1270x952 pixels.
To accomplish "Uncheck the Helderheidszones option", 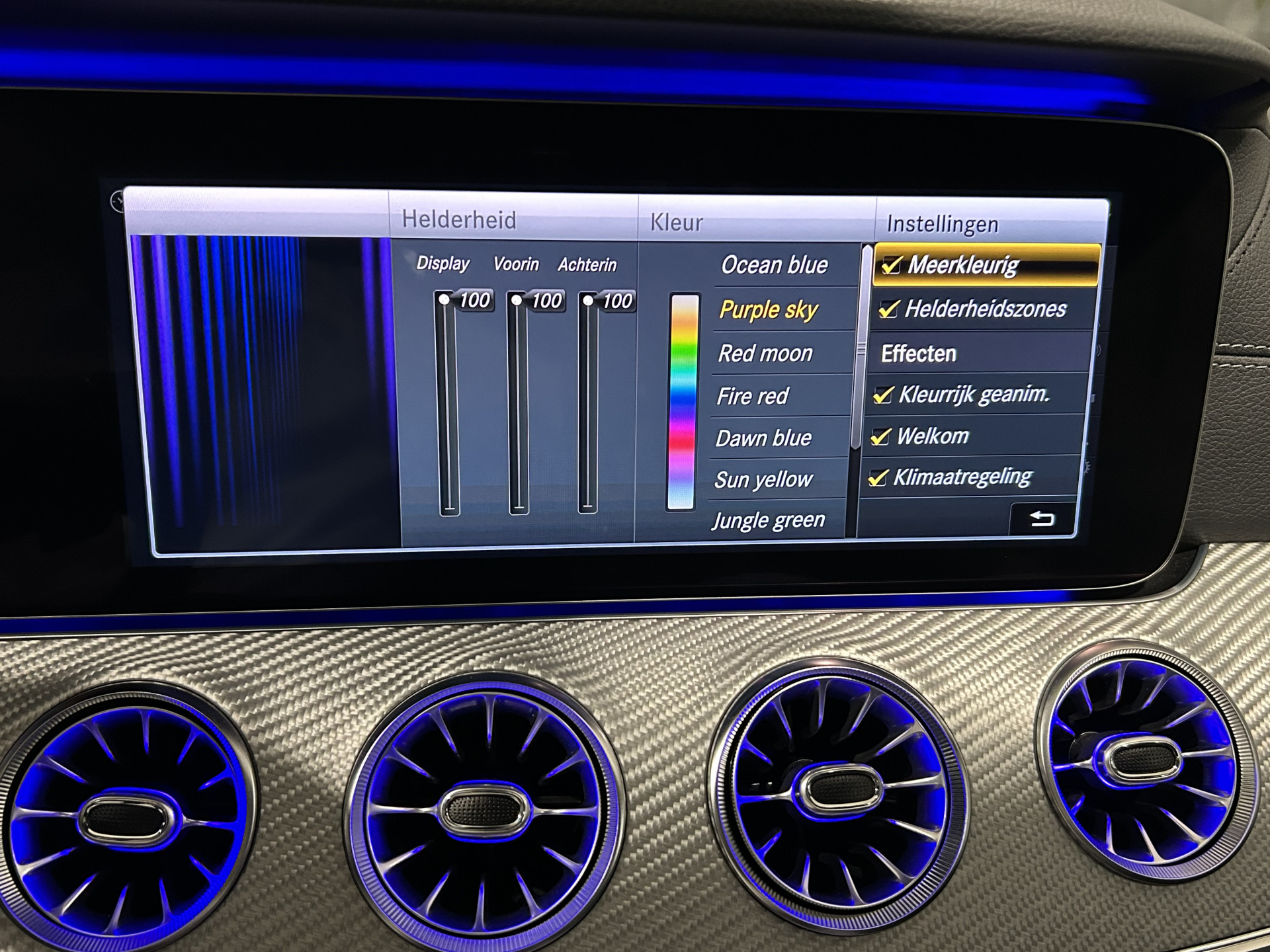I will [x=888, y=309].
